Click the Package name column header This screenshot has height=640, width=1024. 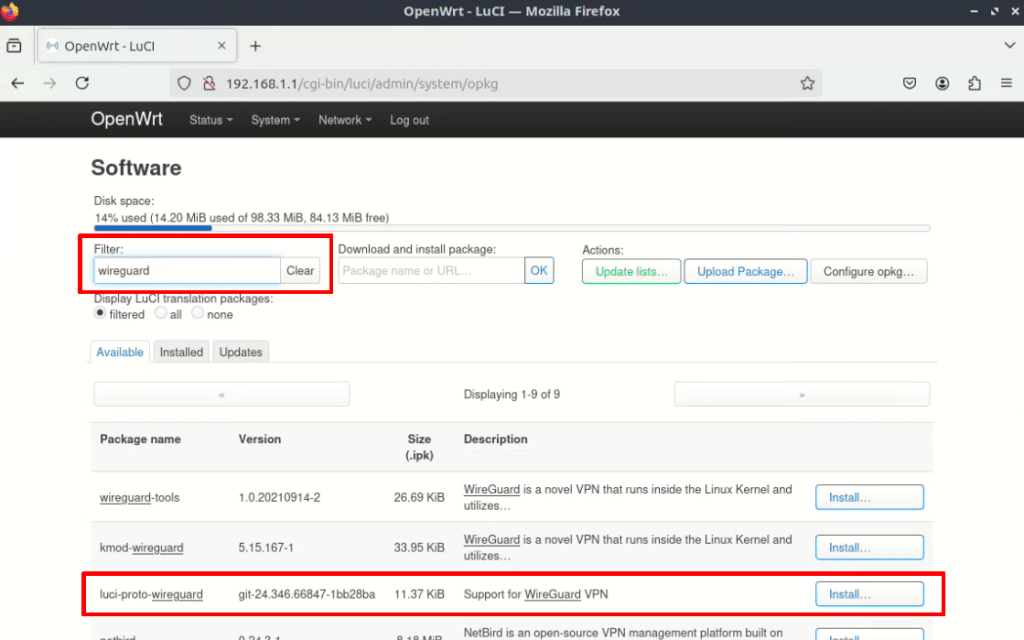click(x=140, y=440)
